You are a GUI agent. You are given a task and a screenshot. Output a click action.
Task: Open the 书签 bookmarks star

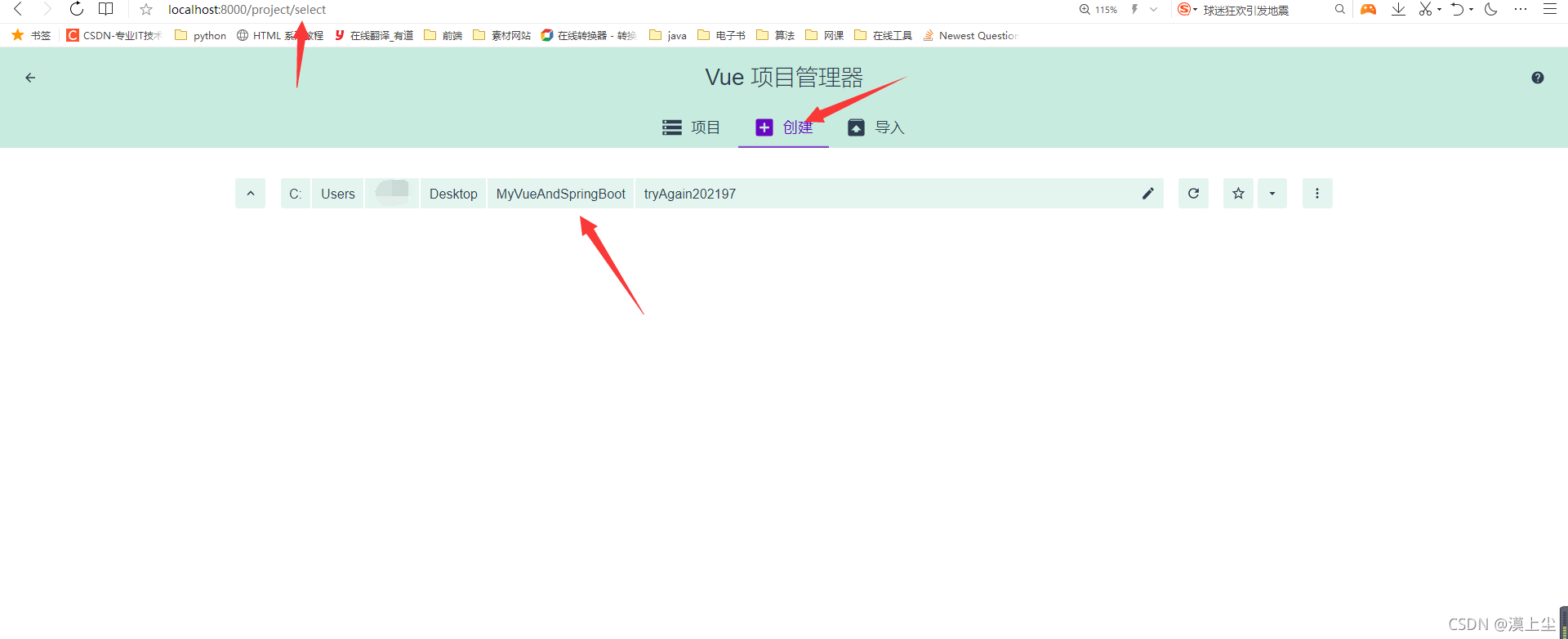pyautogui.click(x=31, y=35)
